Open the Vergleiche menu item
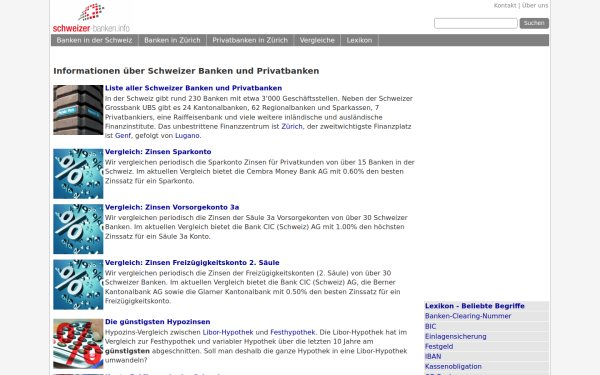This screenshot has width=600, height=375. click(317, 40)
